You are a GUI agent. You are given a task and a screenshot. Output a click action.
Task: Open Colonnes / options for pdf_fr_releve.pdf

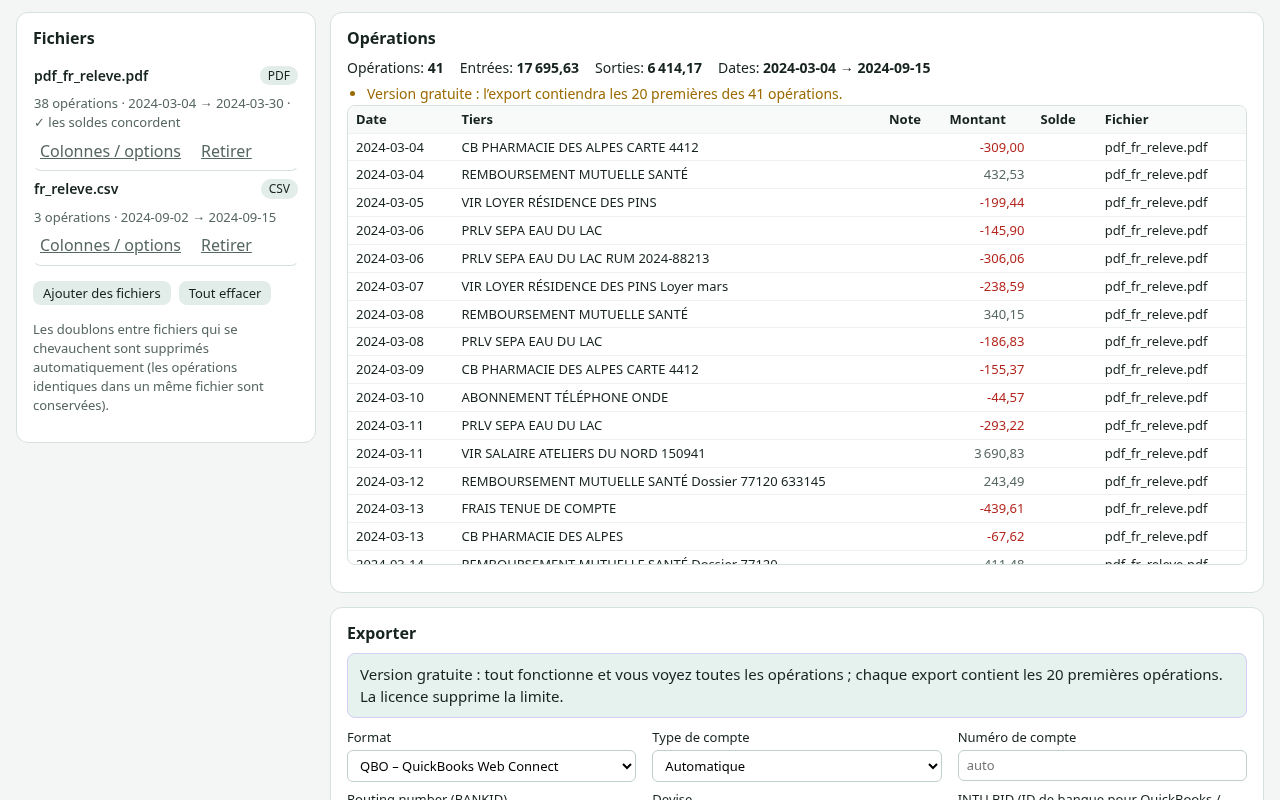(x=110, y=151)
